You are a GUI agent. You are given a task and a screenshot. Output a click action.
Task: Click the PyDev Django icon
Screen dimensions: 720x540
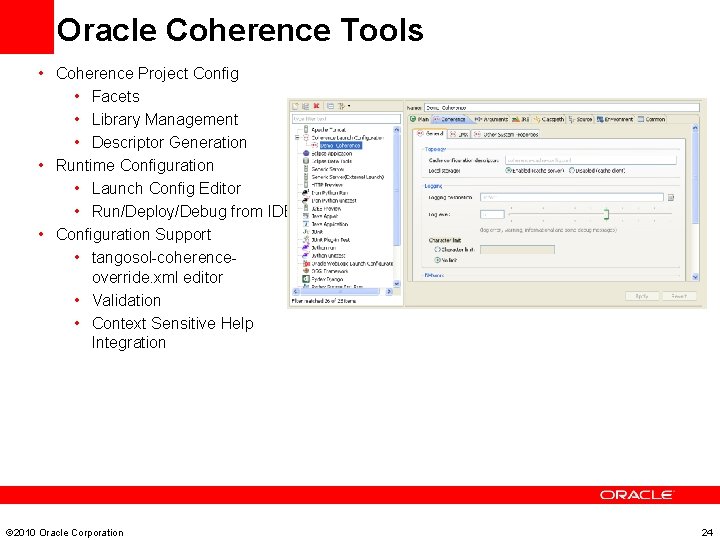(x=306, y=279)
